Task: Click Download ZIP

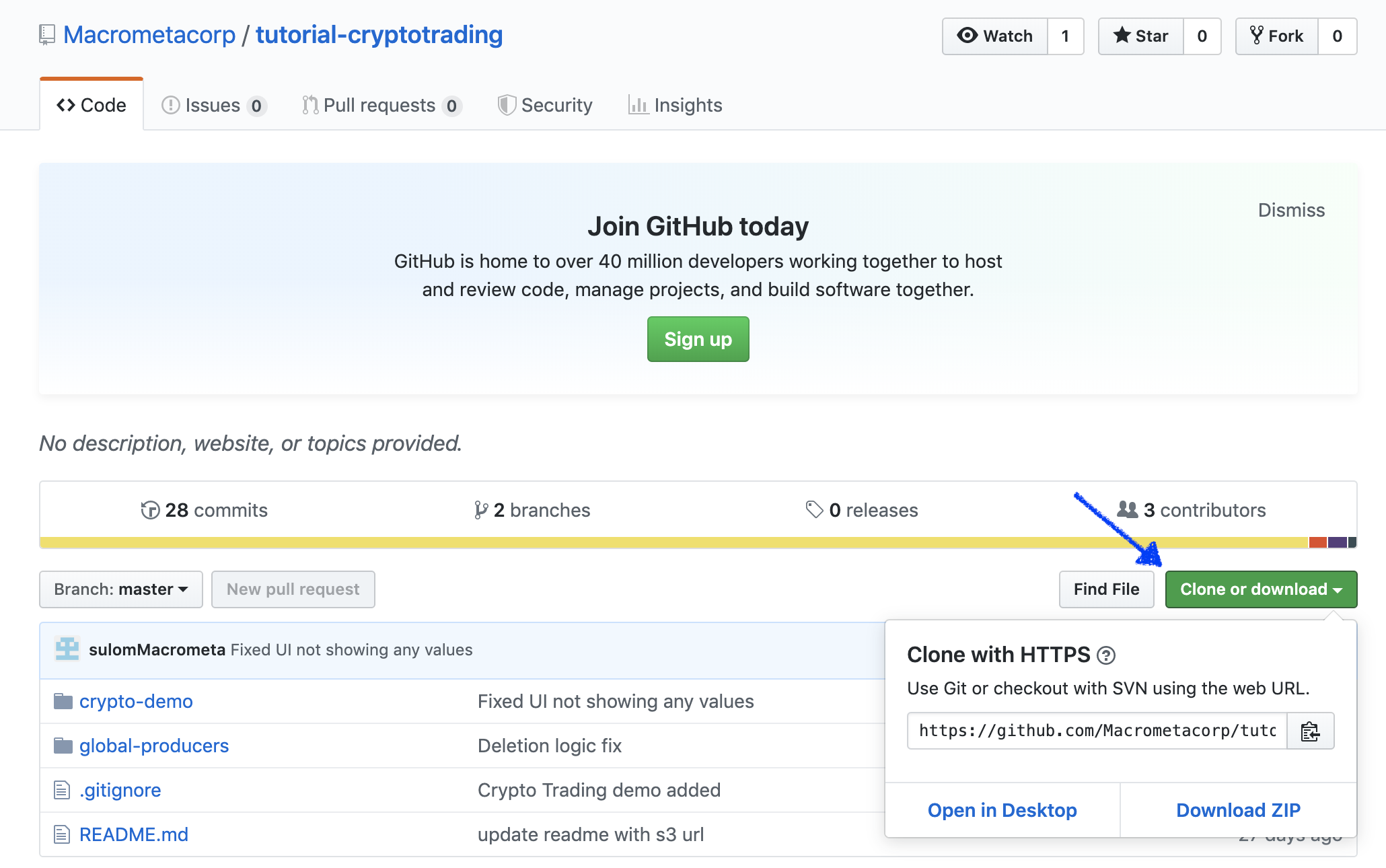Action: tap(1239, 810)
